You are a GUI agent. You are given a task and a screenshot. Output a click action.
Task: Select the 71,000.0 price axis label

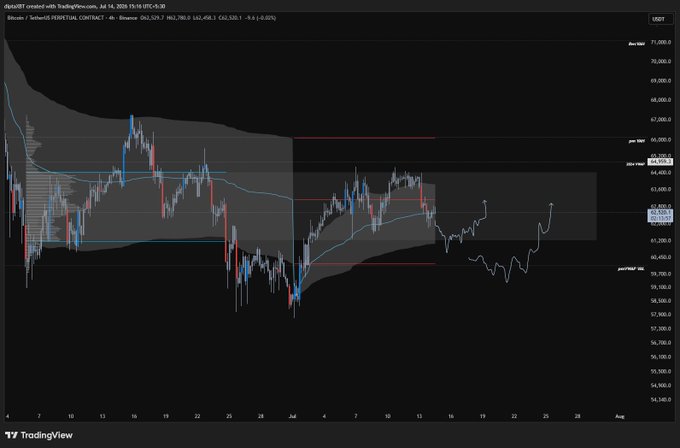(660, 42)
